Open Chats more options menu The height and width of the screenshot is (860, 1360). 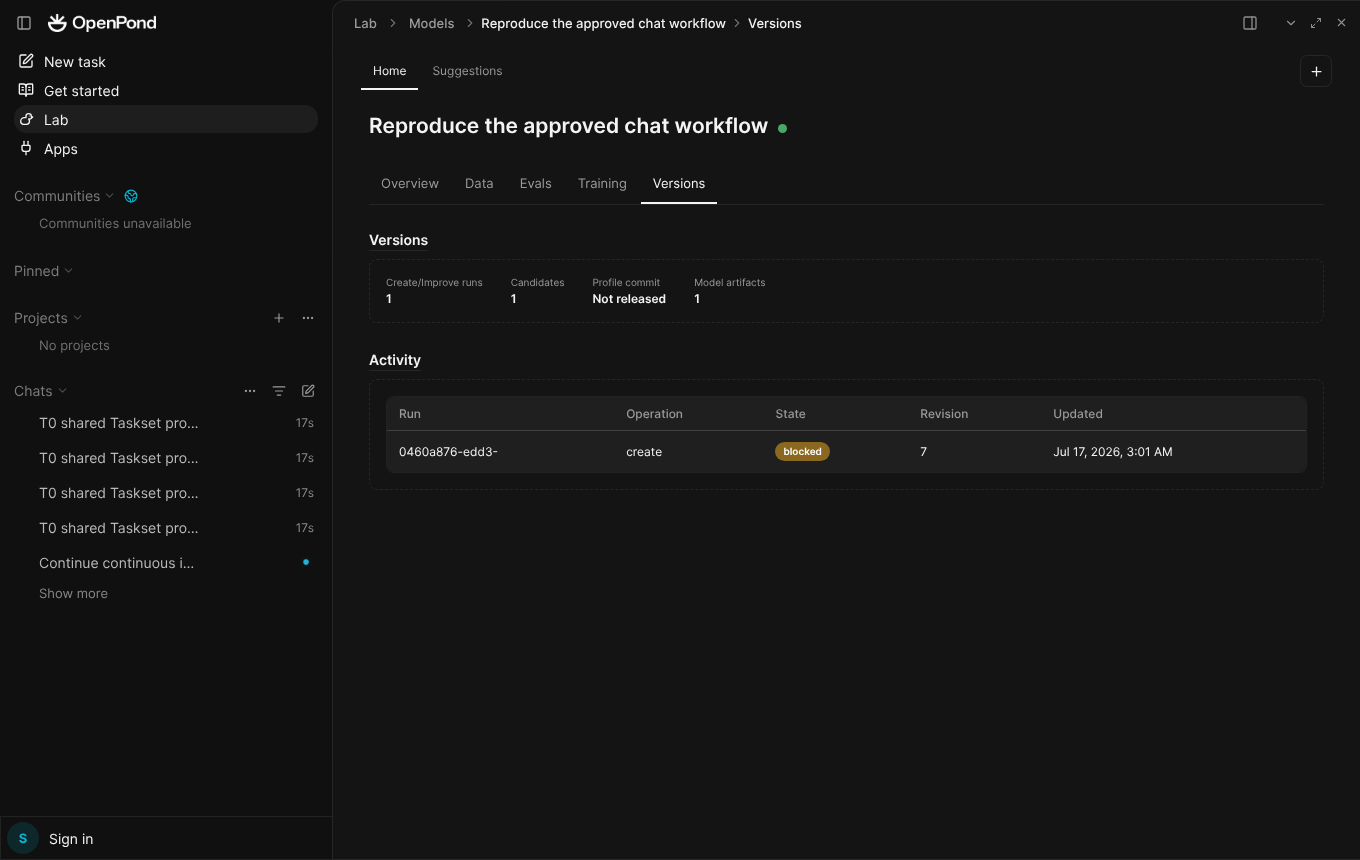(250, 391)
